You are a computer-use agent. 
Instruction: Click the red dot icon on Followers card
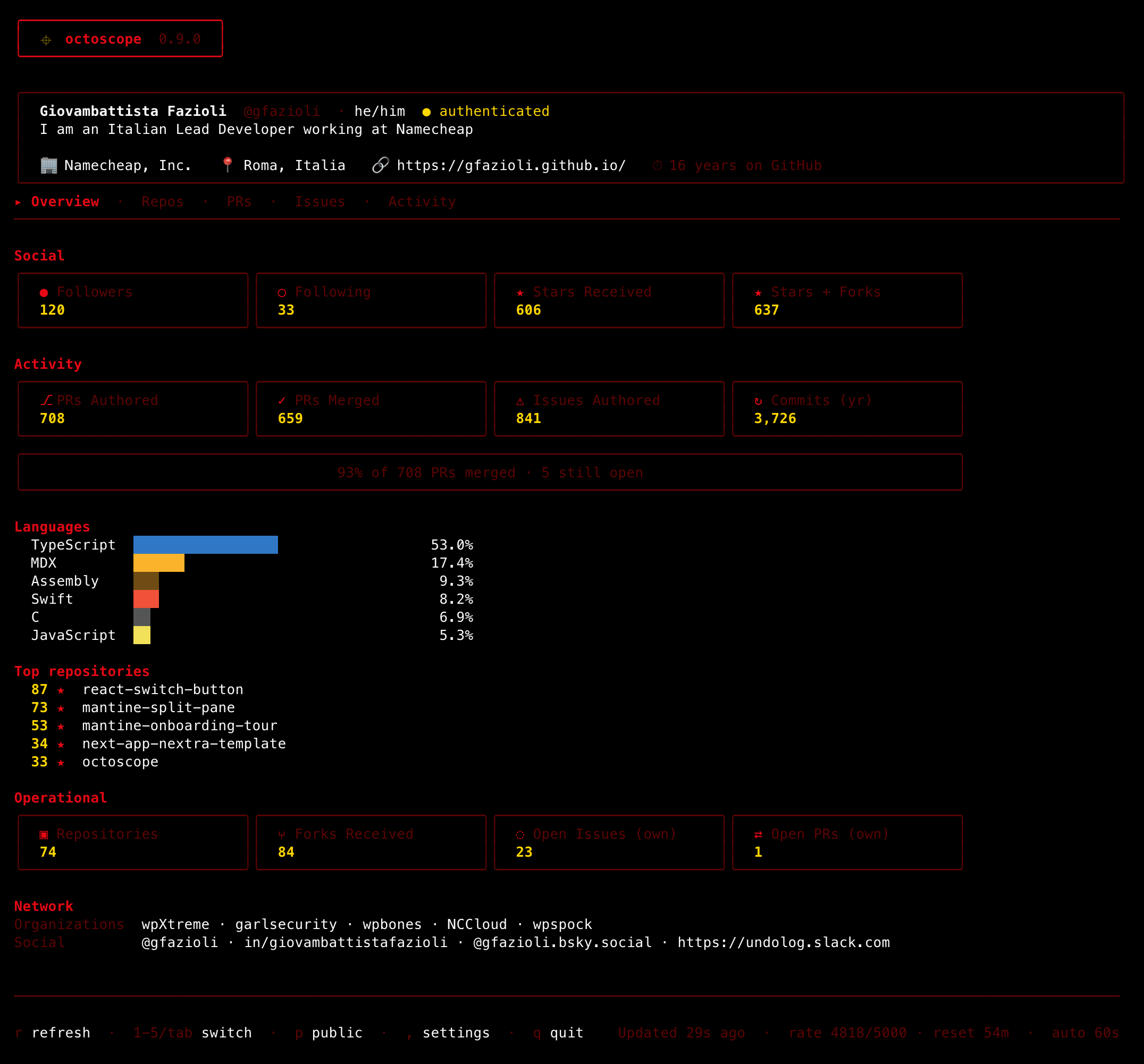44,293
